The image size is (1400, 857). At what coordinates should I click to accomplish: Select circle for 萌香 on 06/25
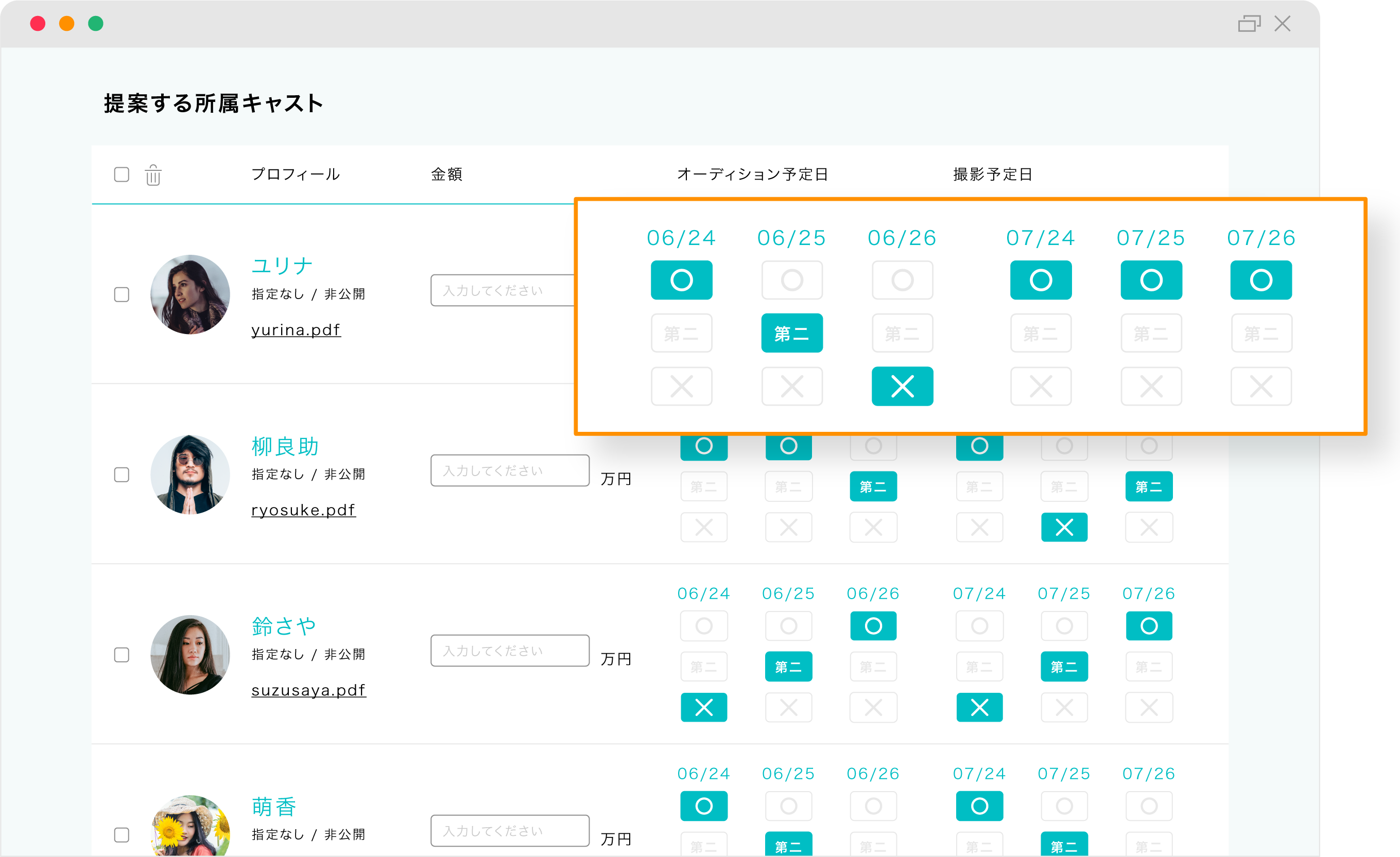coord(789,806)
